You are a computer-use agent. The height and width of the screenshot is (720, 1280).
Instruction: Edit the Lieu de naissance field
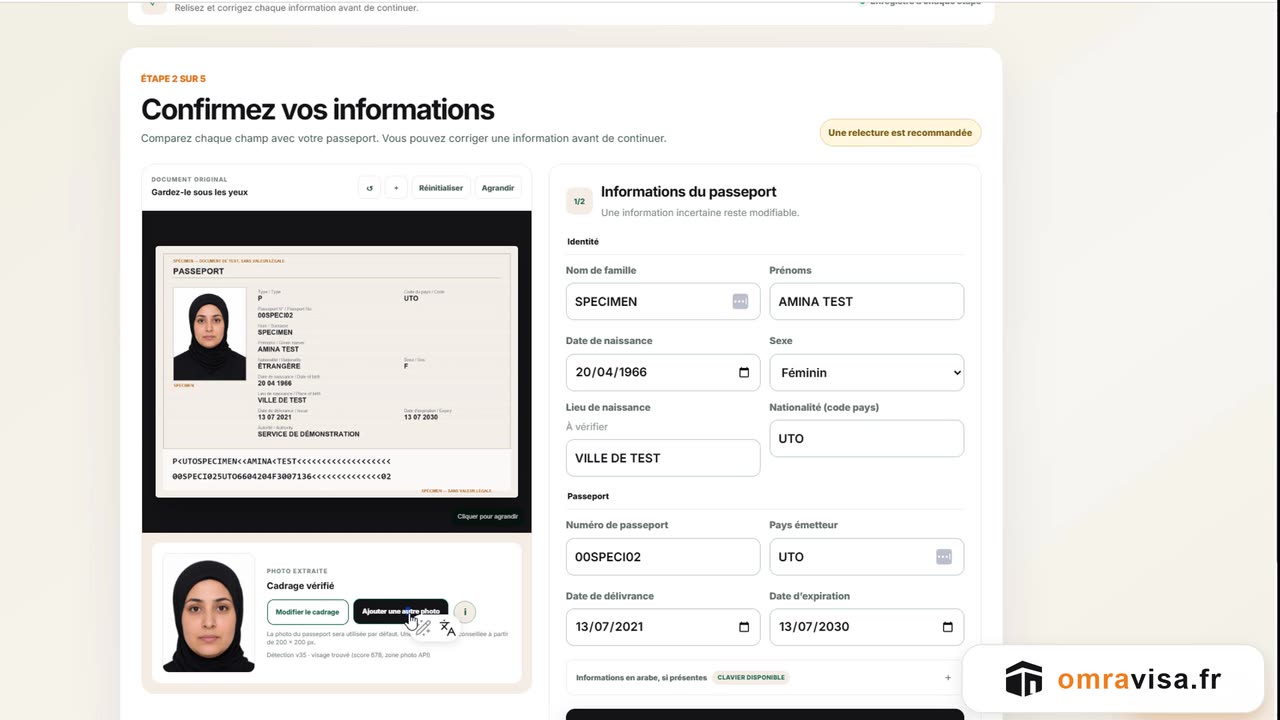(x=663, y=458)
